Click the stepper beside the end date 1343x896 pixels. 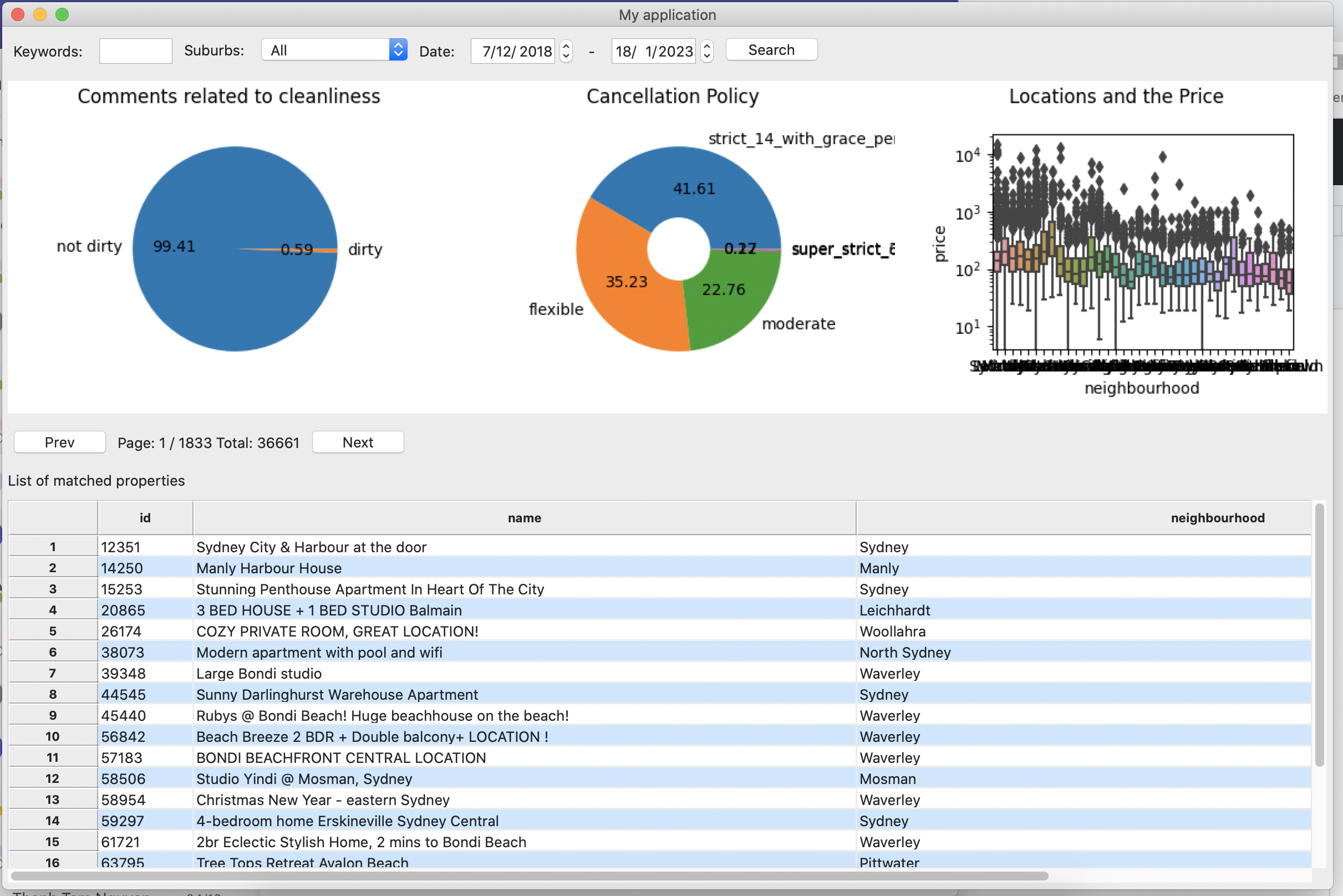tap(707, 51)
